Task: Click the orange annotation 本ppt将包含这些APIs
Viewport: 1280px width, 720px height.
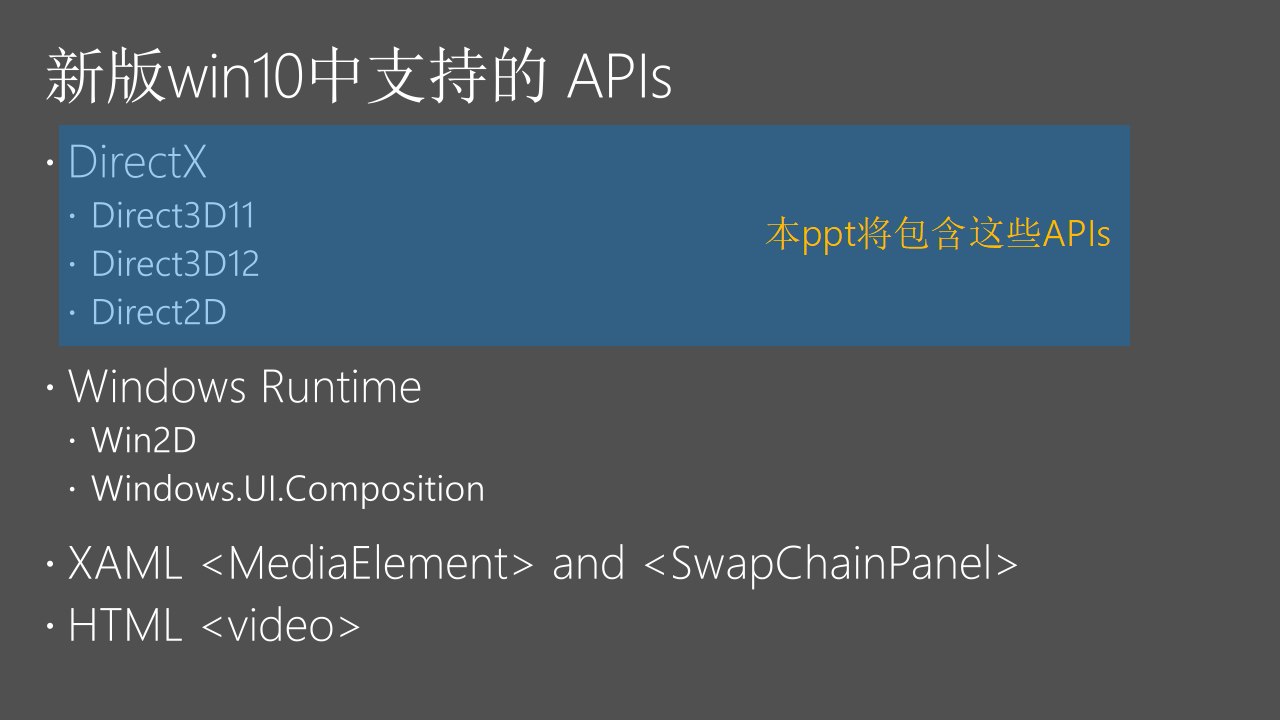Action: coord(939,235)
